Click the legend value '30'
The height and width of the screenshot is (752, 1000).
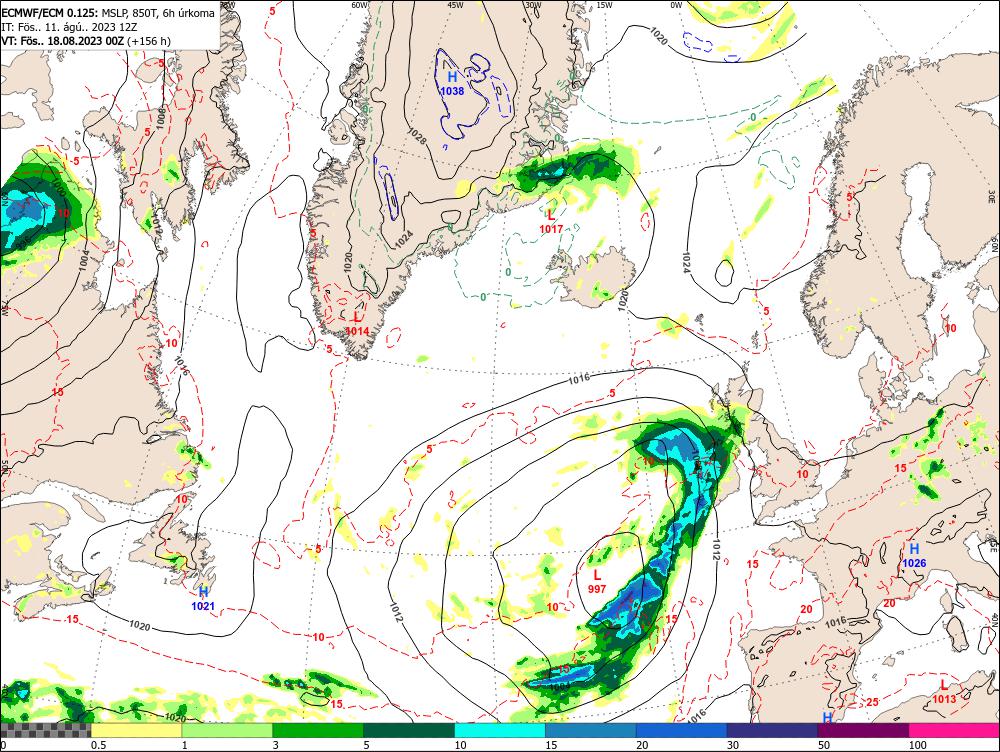733,745
